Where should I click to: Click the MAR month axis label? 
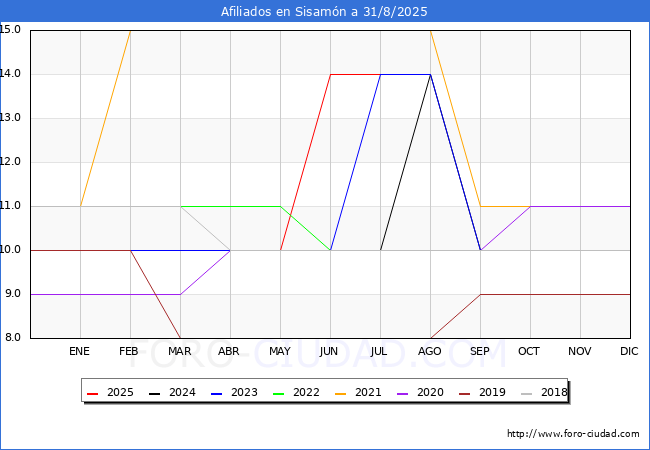click(x=179, y=351)
